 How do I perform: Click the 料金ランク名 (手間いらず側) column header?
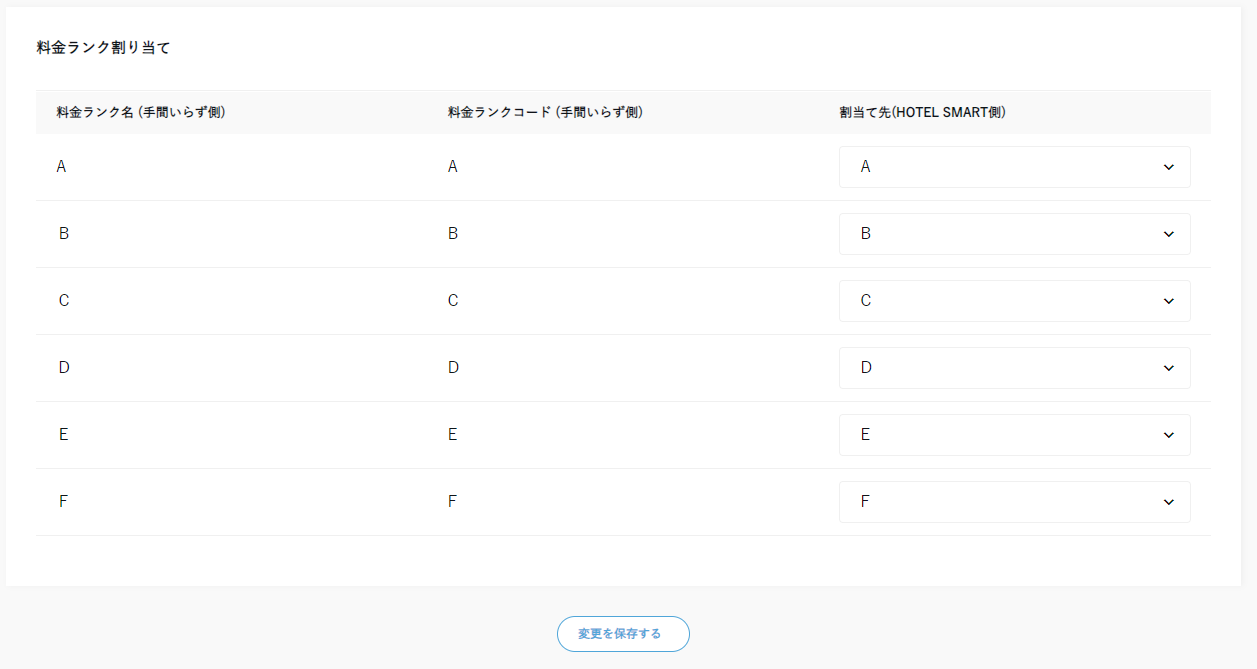[141, 113]
